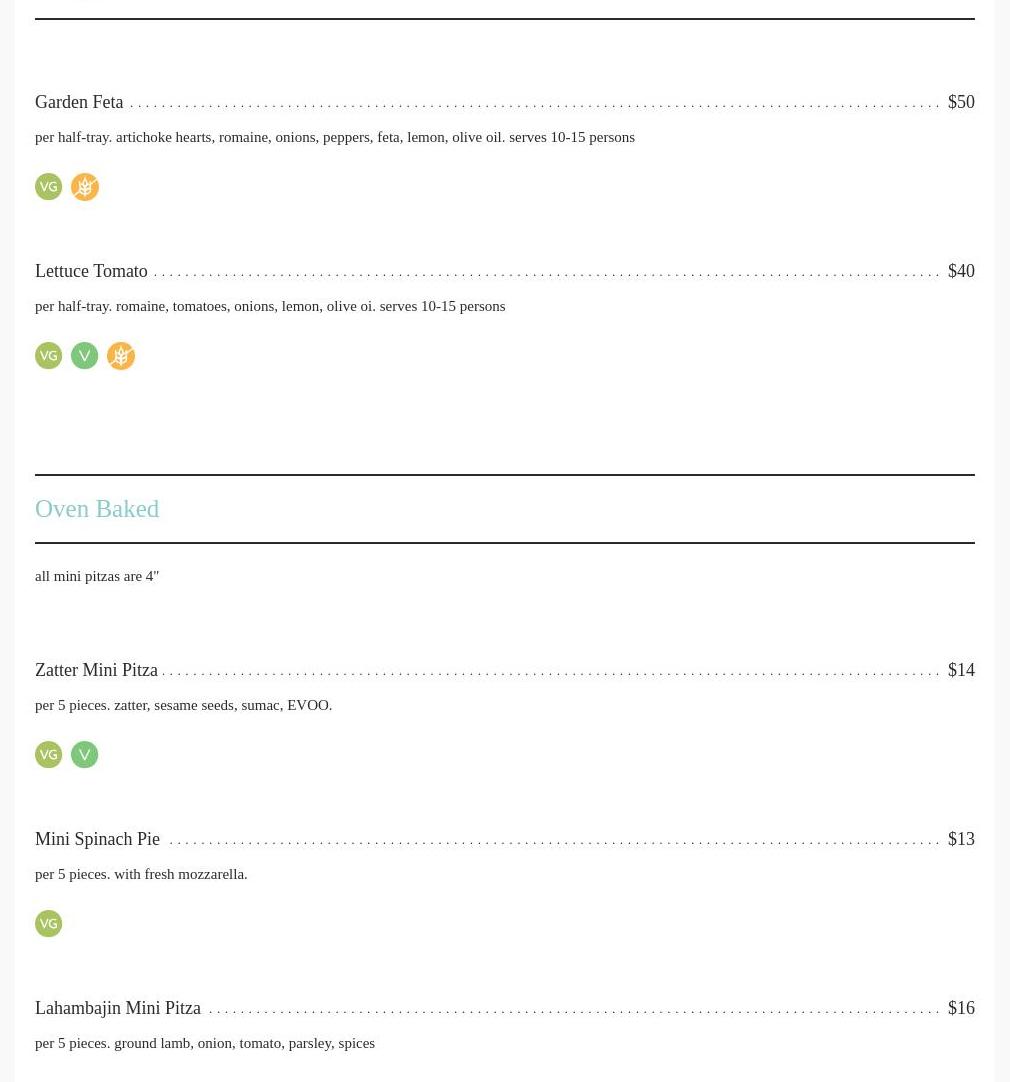
Task: Click the $13 Mini Spinach Pie price
Action: tap(960, 839)
